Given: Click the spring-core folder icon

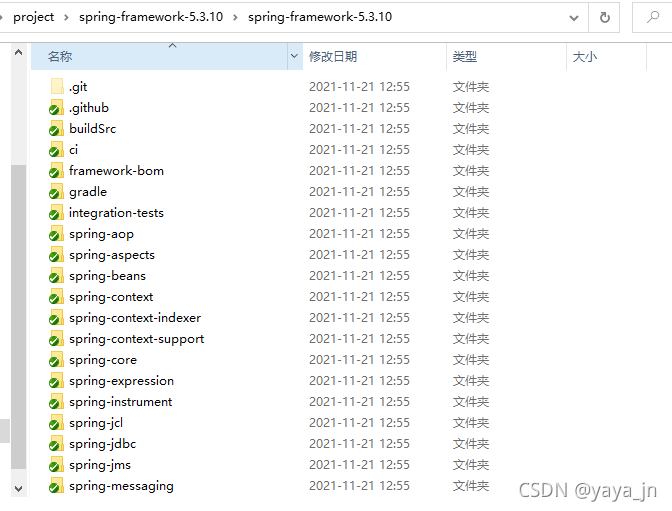Looking at the screenshot, I should point(57,359).
